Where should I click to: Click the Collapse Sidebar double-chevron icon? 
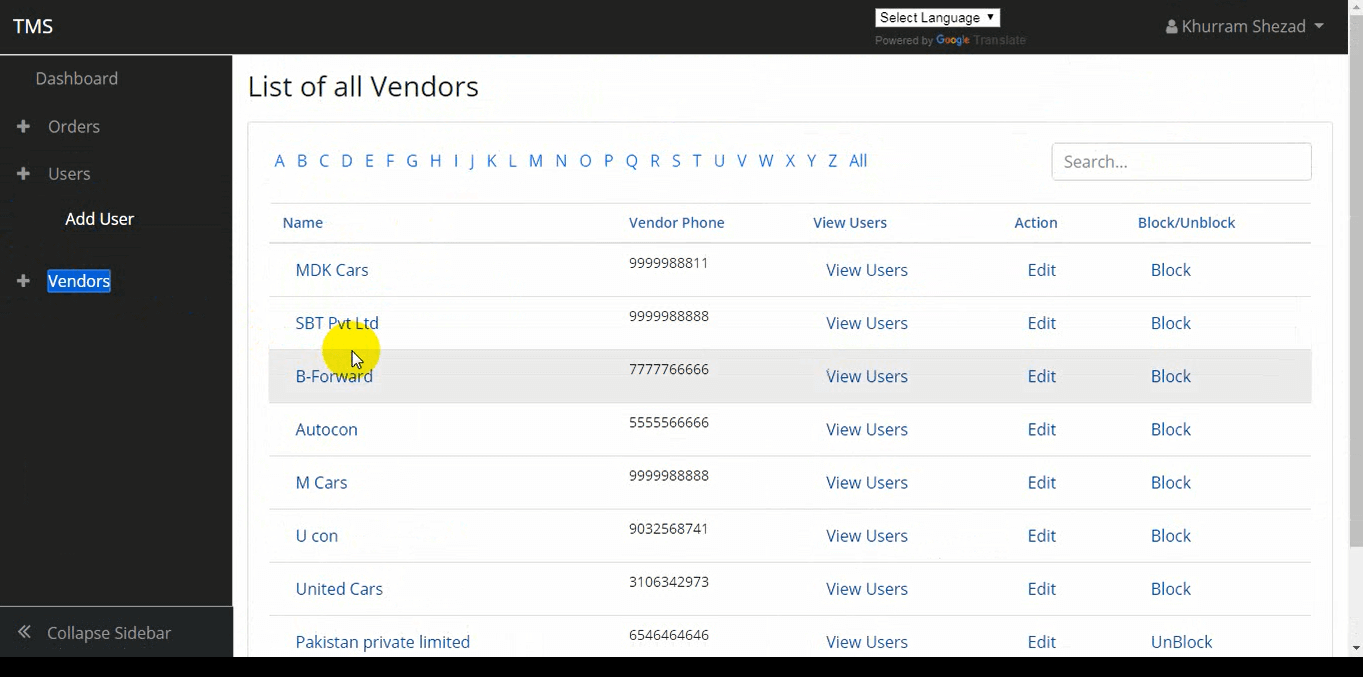pos(24,632)
